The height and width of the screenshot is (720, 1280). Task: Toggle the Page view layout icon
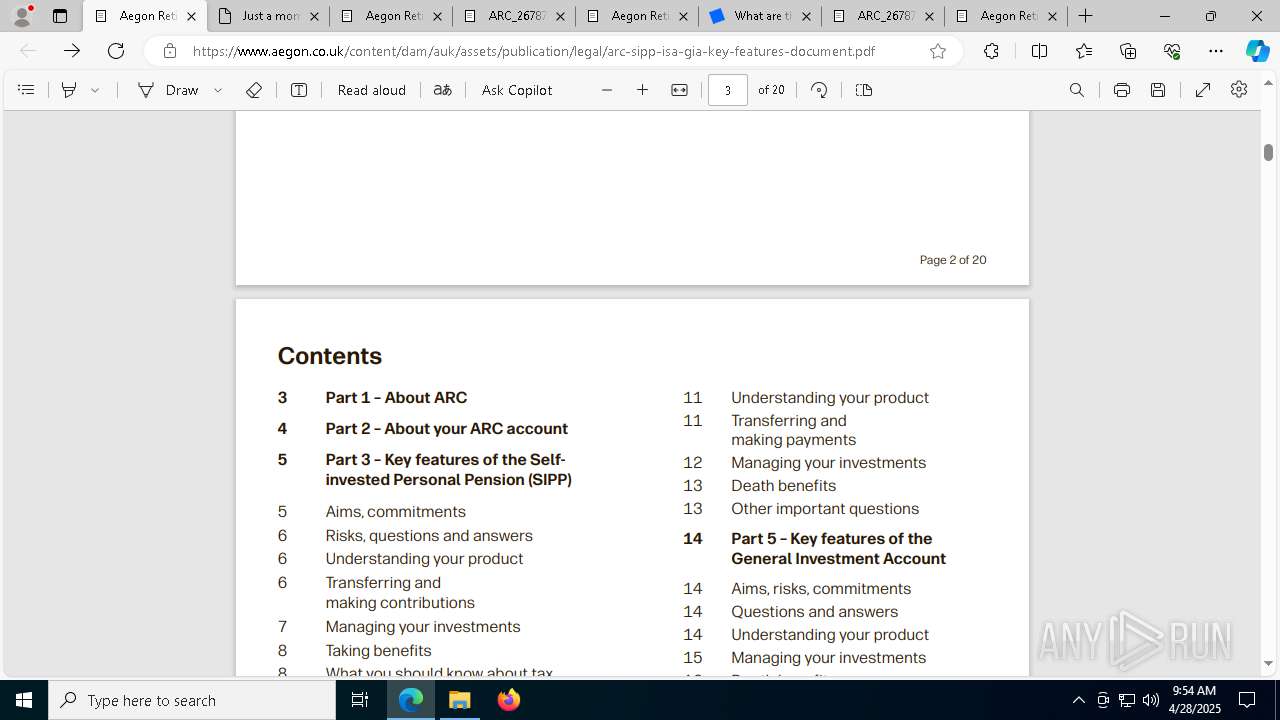(864, 90)
